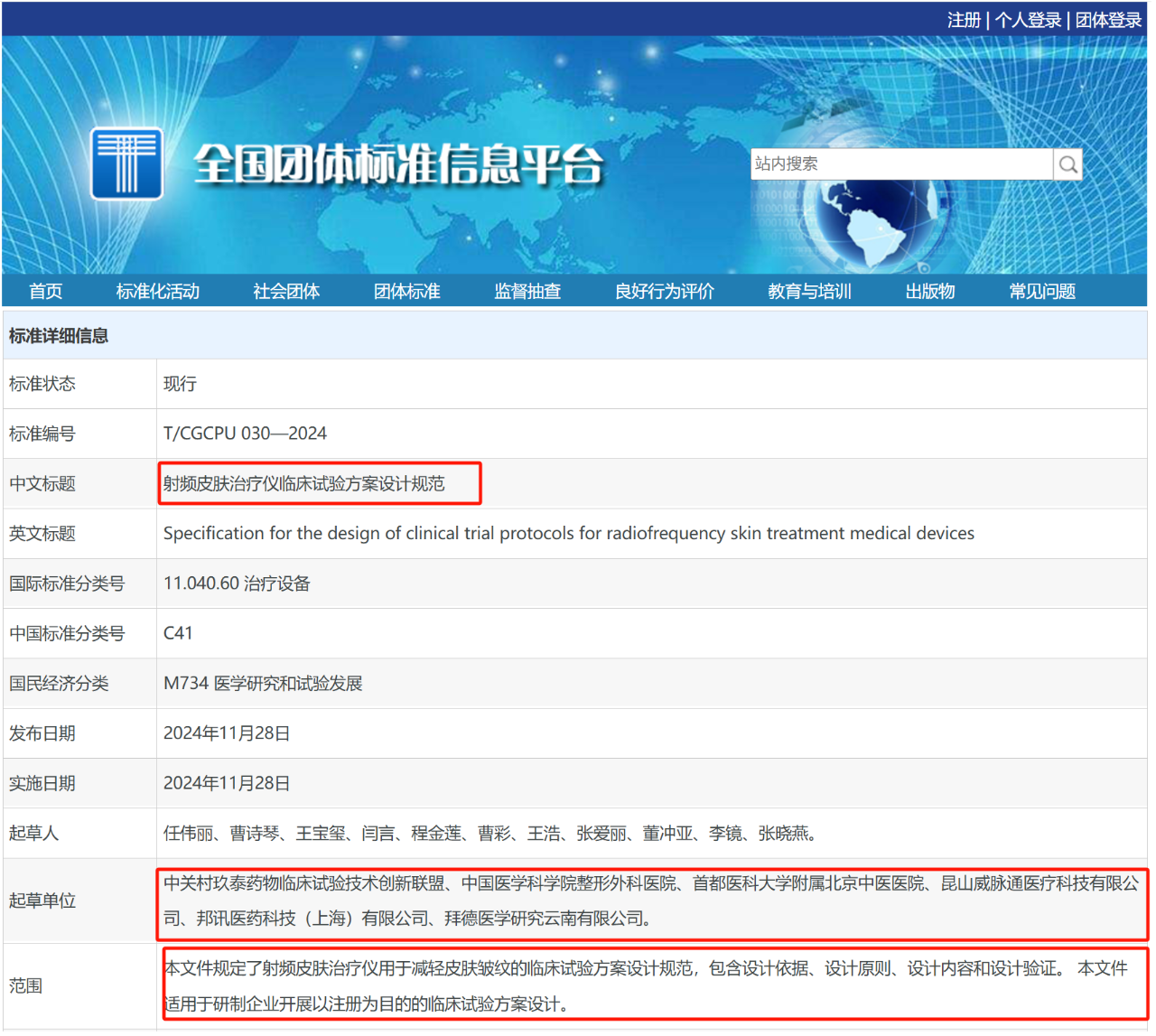
Task: Select 团体标准 in the navigation bar
Action: click(x=406, y=292)
